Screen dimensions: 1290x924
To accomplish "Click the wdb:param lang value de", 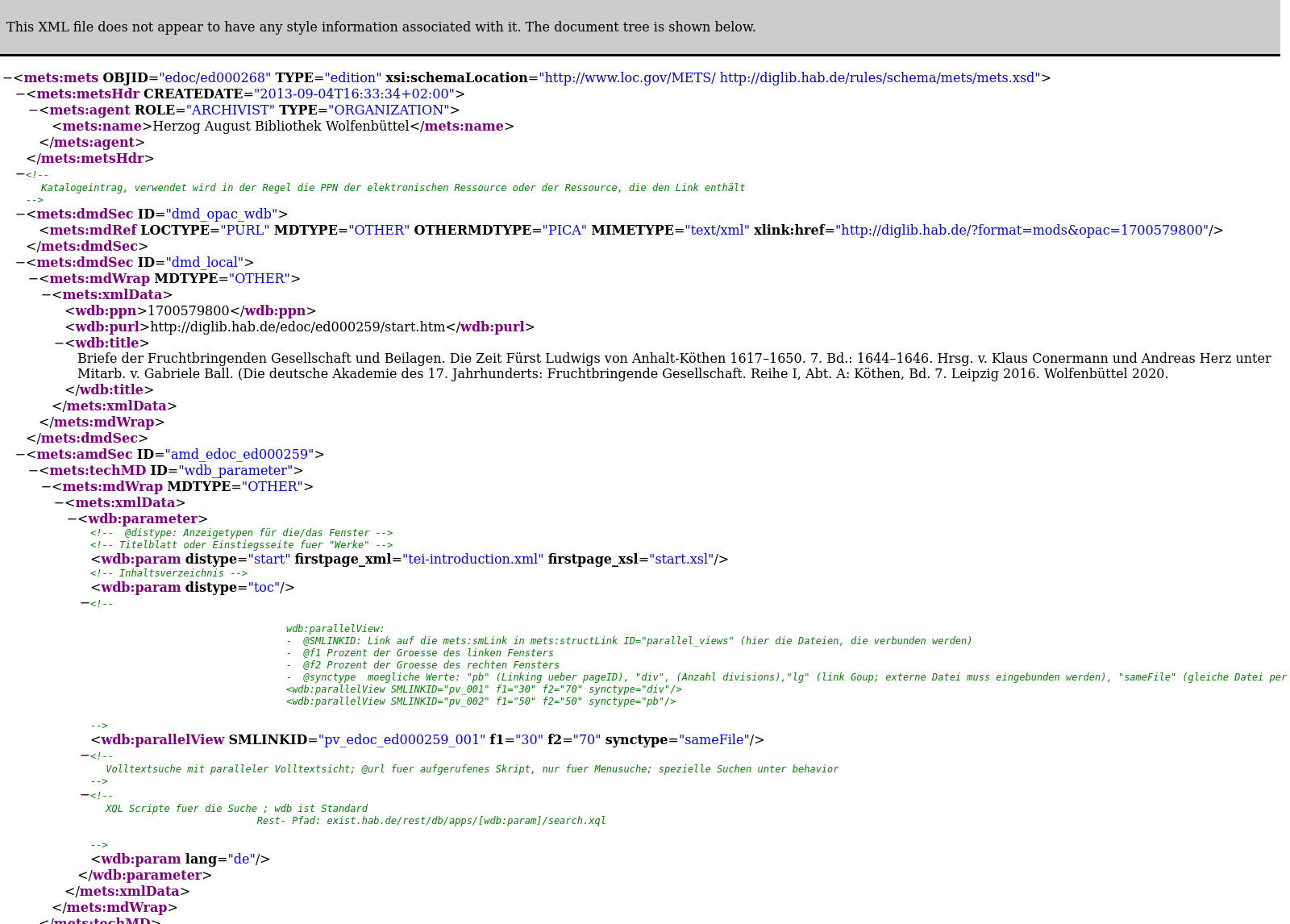I will tap(242, 859).
